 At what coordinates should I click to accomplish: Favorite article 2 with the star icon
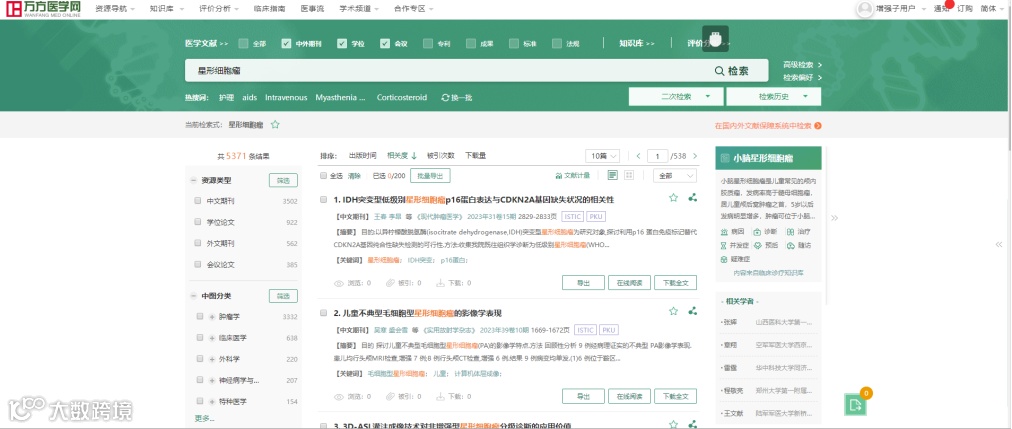tap(674, 311)
